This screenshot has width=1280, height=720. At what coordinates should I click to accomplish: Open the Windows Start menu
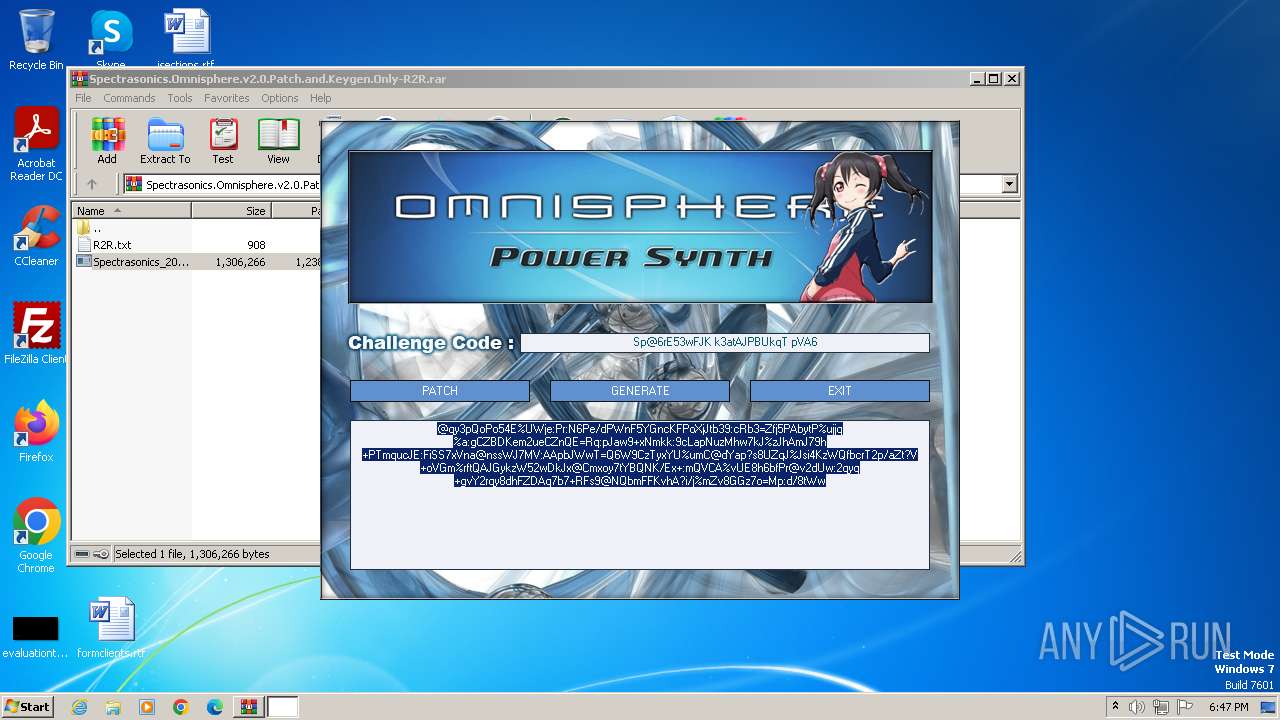[27, 706]
